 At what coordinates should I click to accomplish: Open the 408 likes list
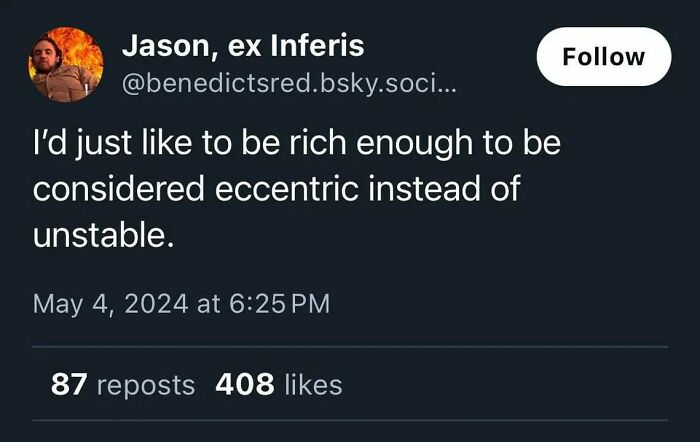(x=278, y=384)
